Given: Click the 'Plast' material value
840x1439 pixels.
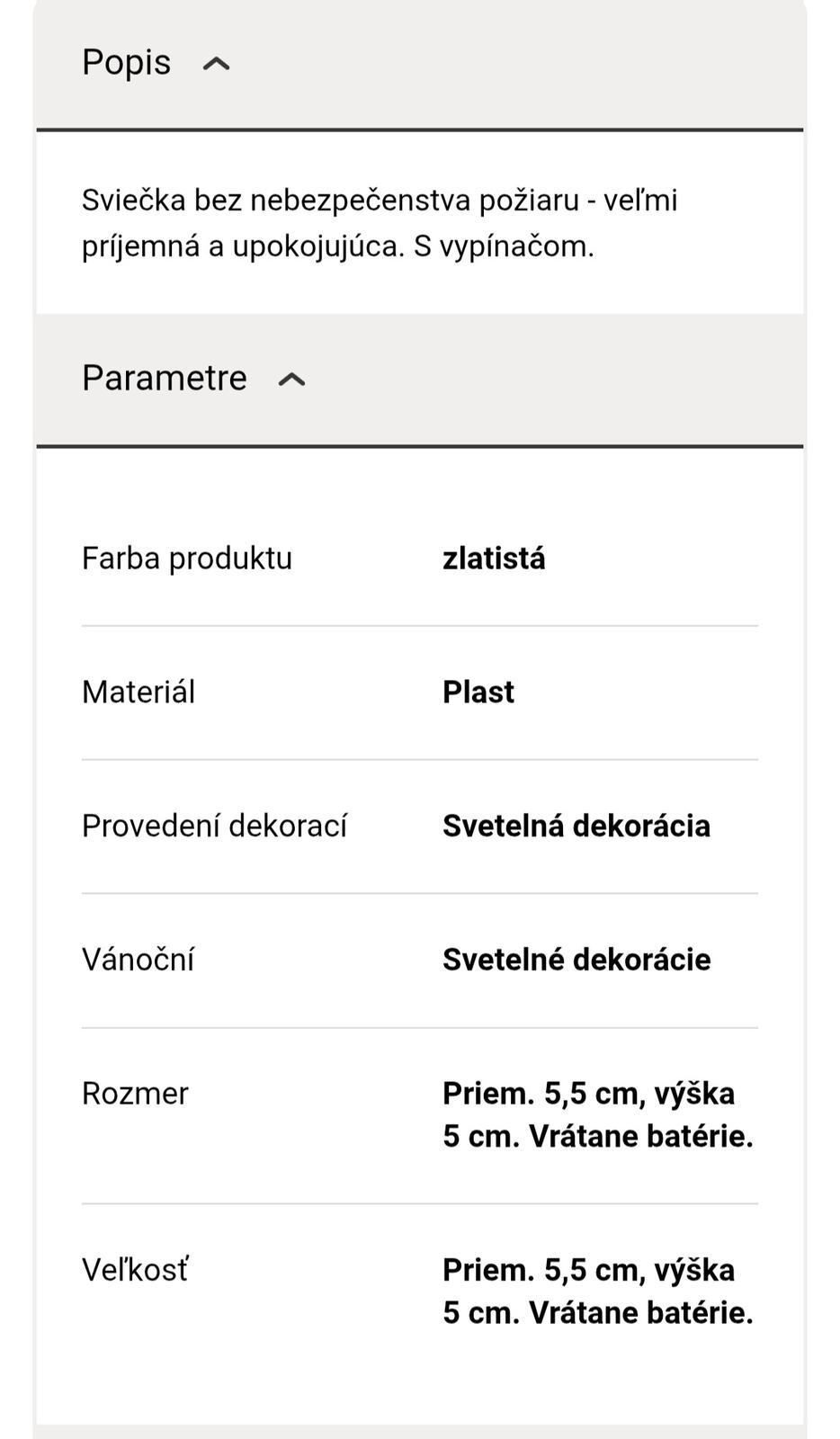Looking at the screenshot, I should (x=478, y=693).
